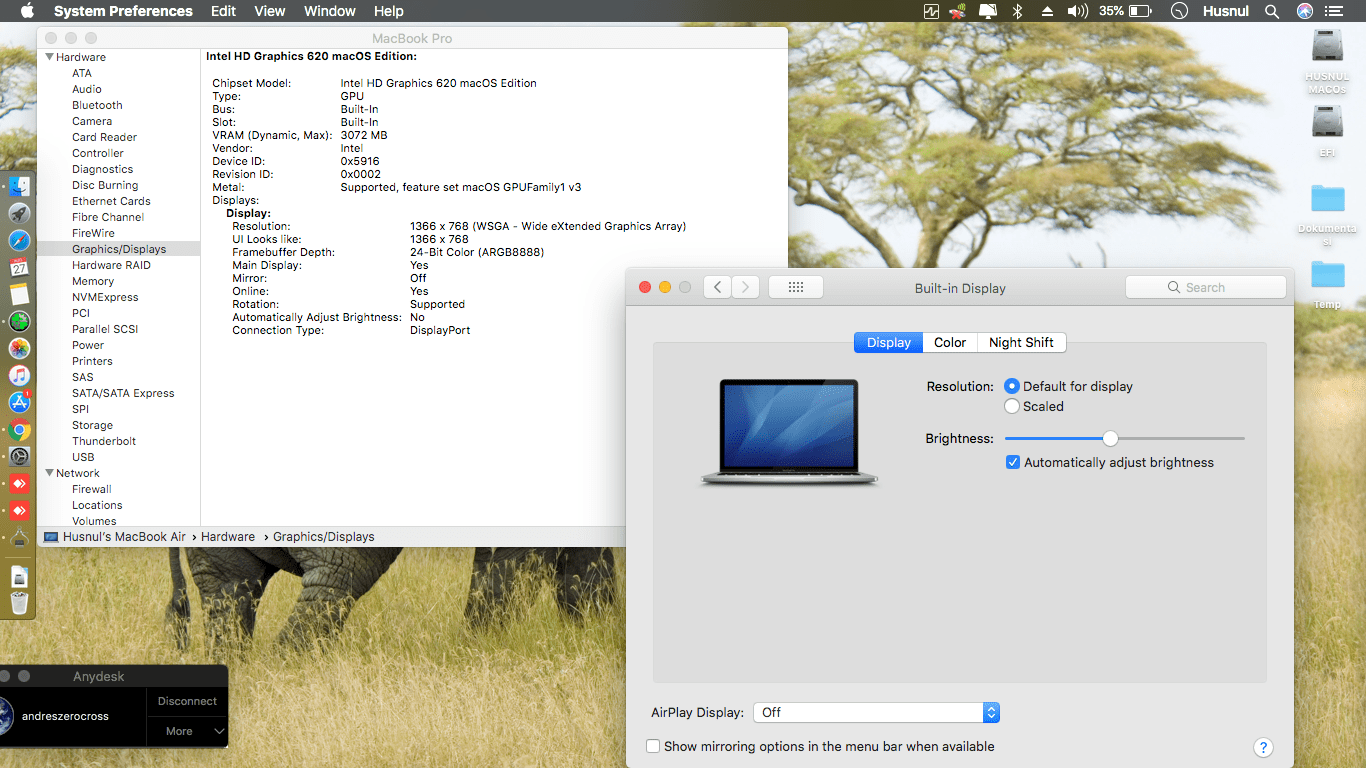Collapse the Network tree section

coord(48,473)
